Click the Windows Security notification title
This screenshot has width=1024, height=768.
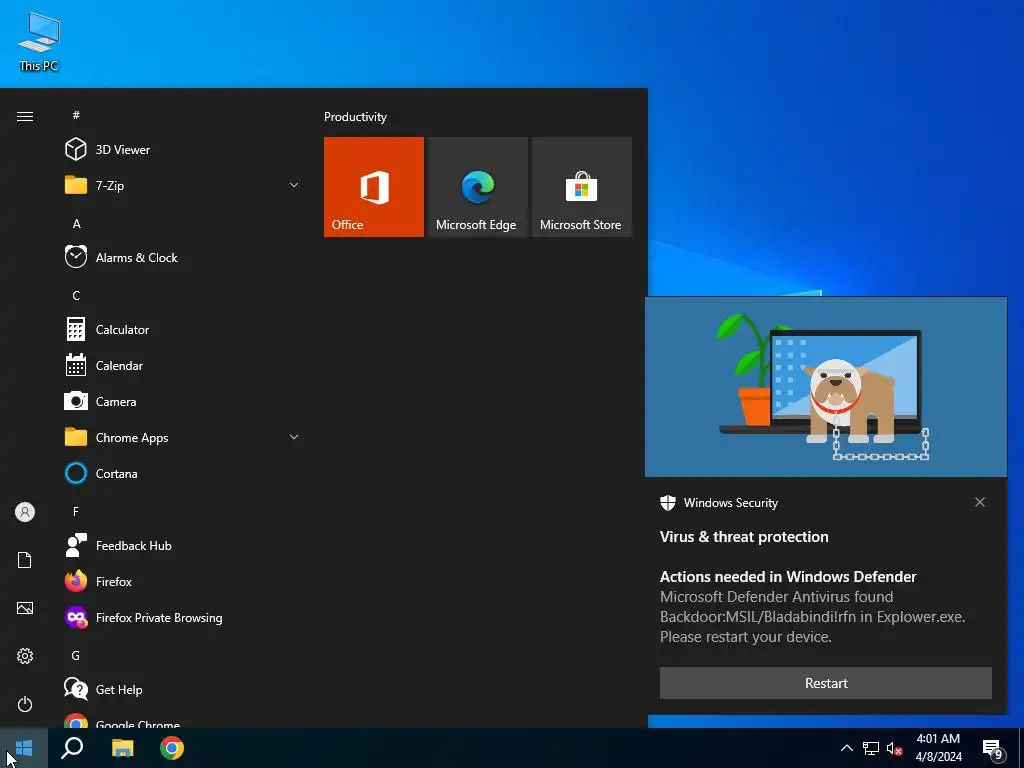point(731,503)
